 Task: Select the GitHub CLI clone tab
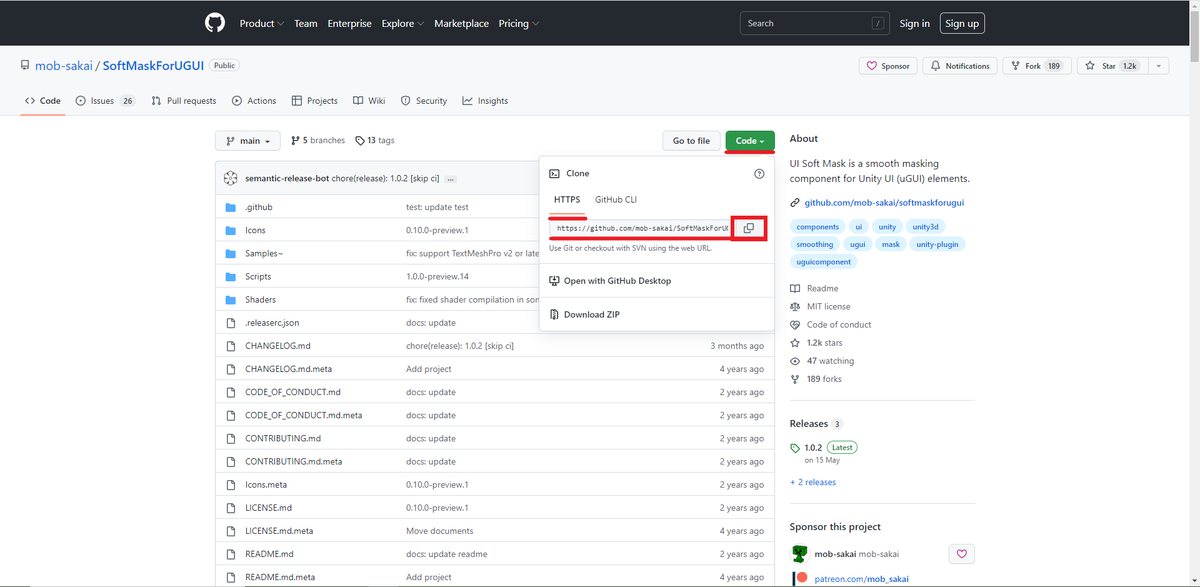(x=616, y=199)
